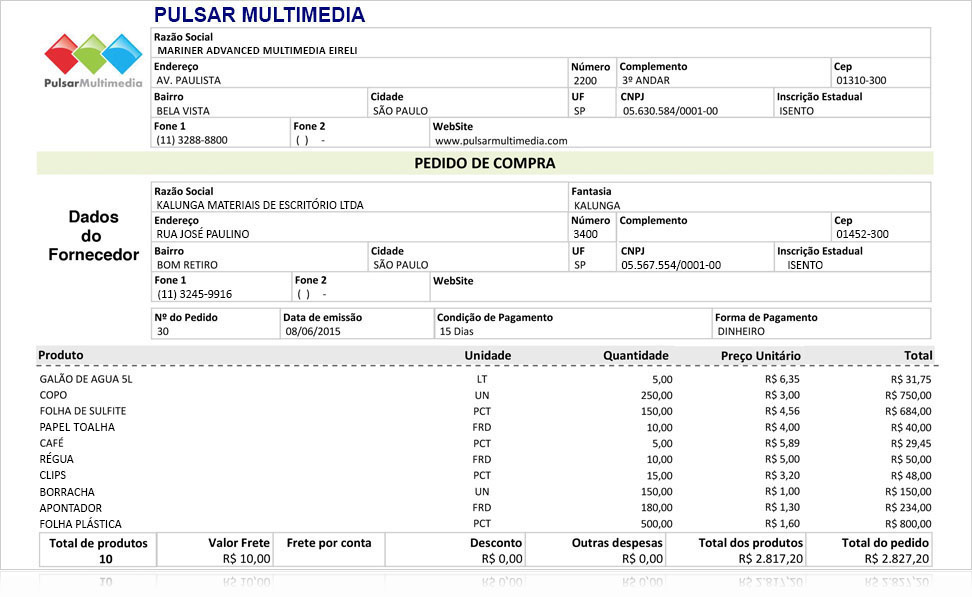
Task: Select the unit price "R$ 6,35"
Action: click(x=782, y=379)
